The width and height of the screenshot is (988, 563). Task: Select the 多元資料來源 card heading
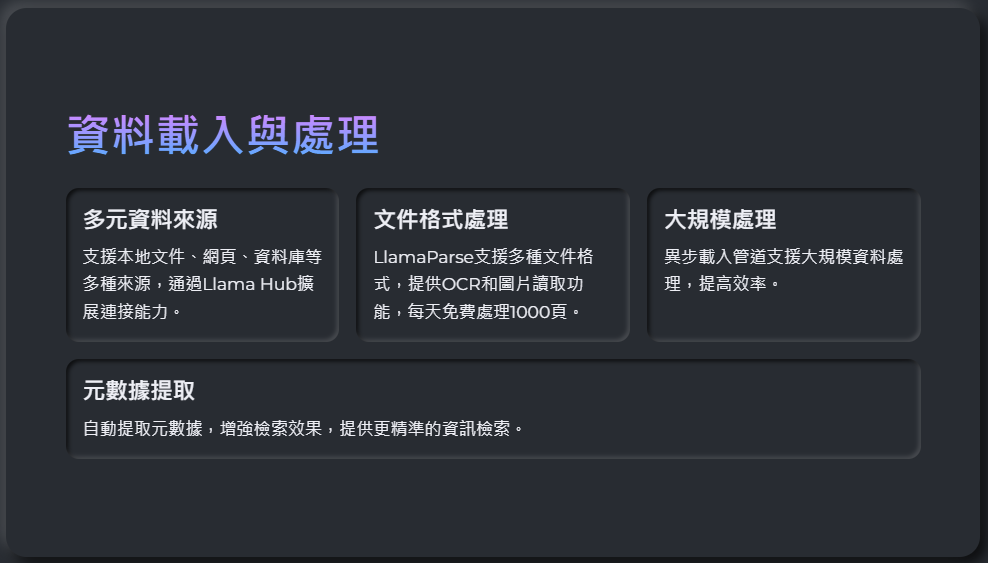point(150,220)
